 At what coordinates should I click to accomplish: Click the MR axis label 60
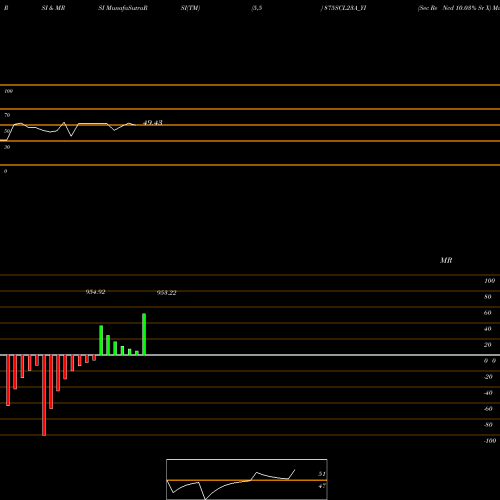click(488, 313)
